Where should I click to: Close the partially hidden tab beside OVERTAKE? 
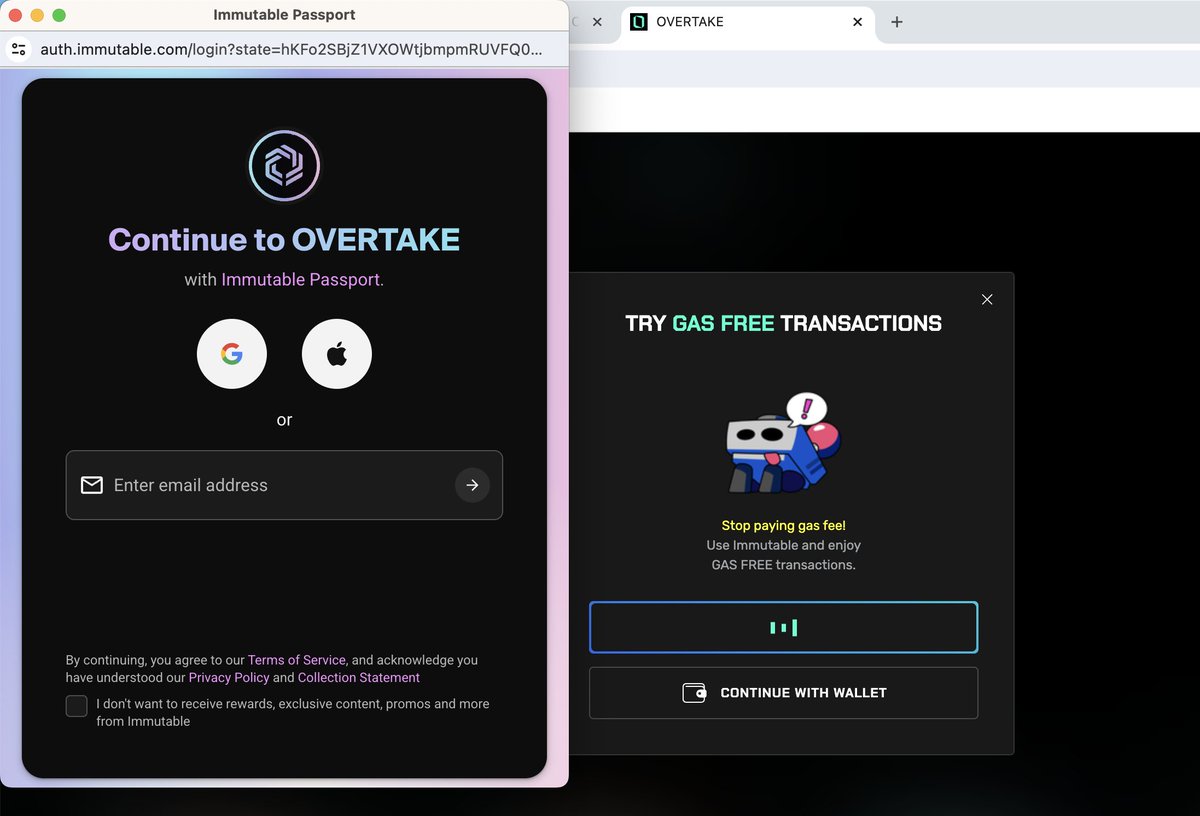(x=597, y=22)
